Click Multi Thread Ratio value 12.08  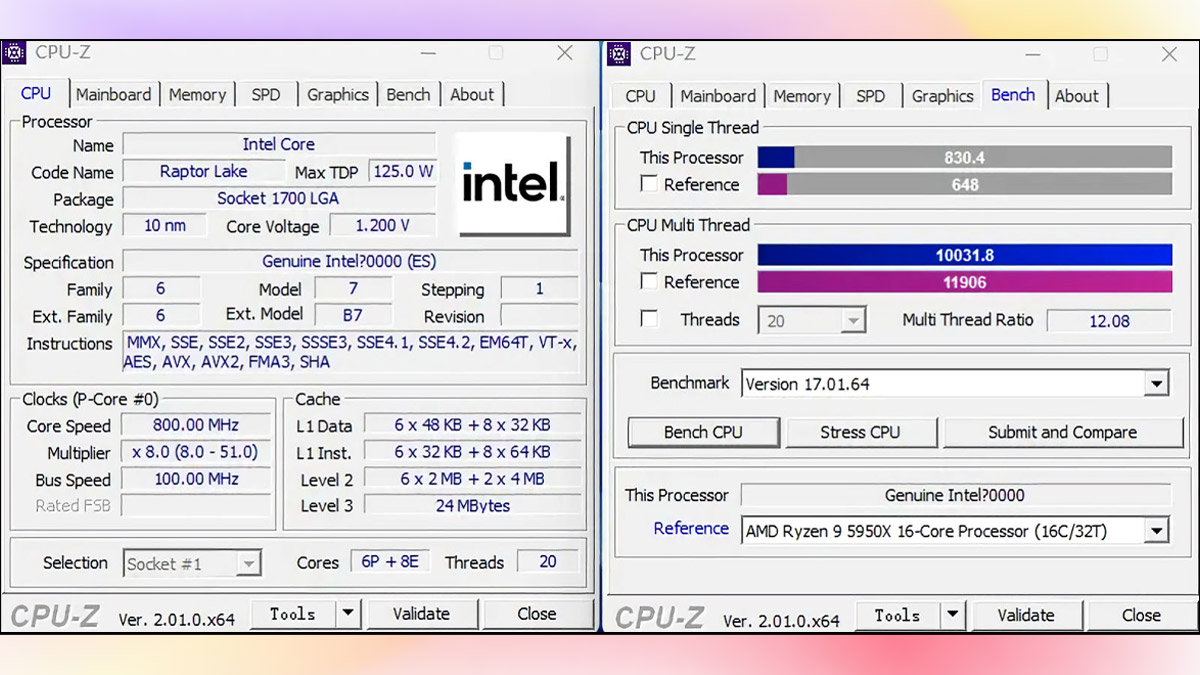click(x=1109, y=321)
